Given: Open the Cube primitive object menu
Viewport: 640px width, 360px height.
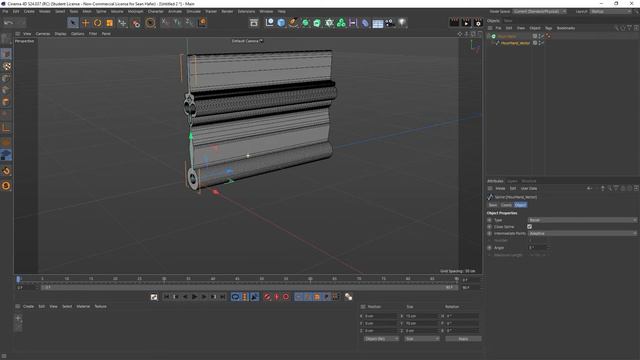Looking at the screenshot, I should (281, 23).
